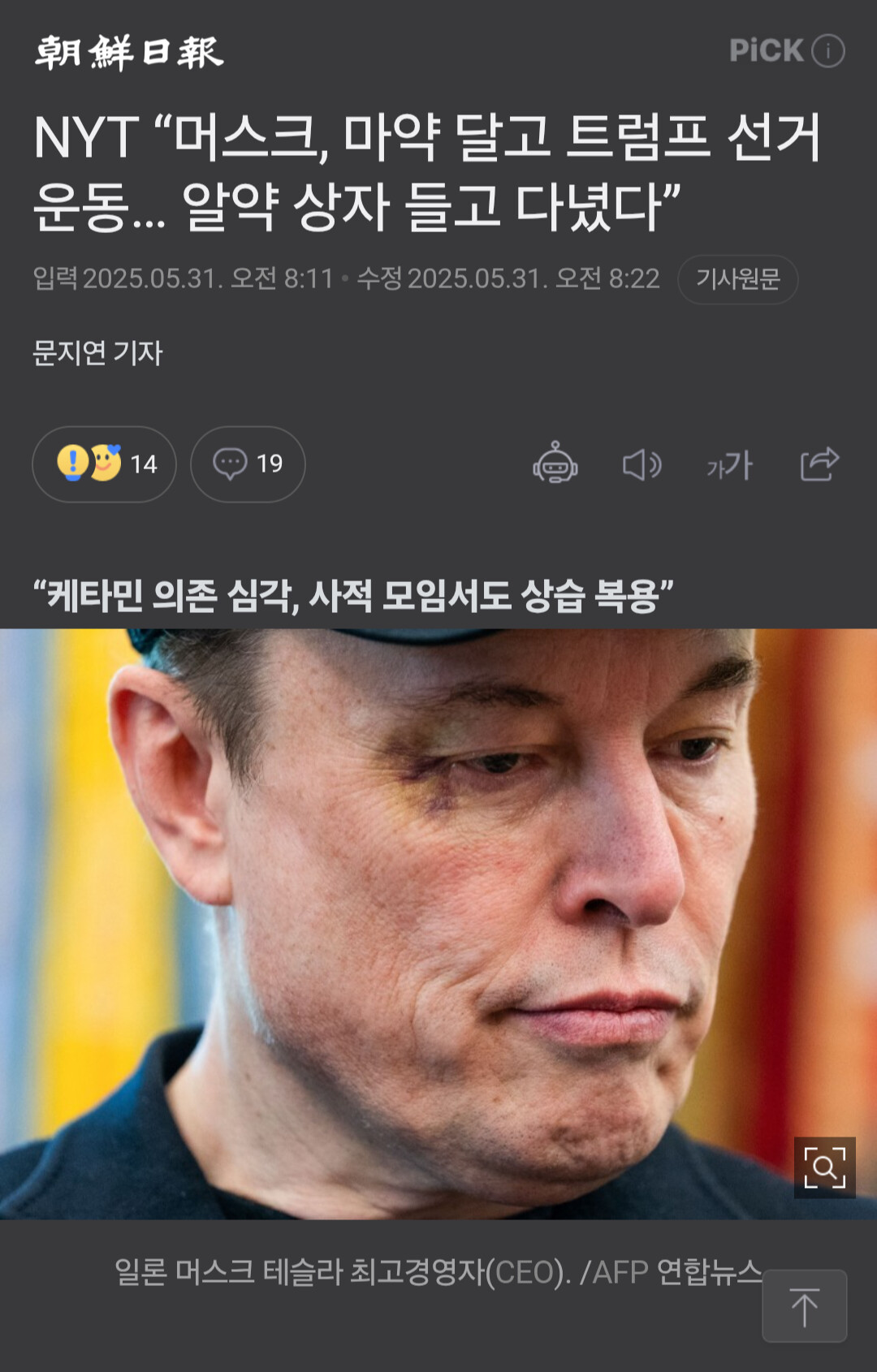Open the 가가 font size setting
The width and height of the screenshot is (877, 1372).
pos(729,465)
